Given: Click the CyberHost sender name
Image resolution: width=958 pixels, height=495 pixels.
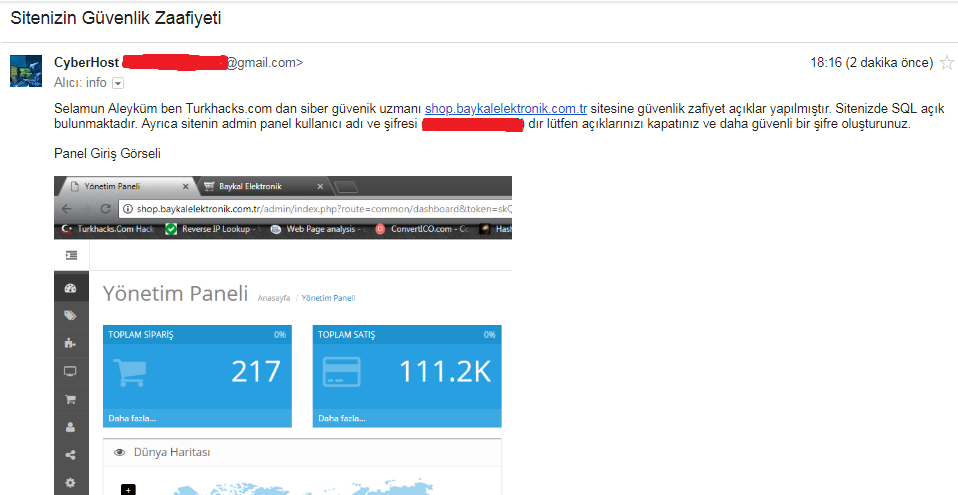Looking at the screenshot, I should (x=86, y=62).
